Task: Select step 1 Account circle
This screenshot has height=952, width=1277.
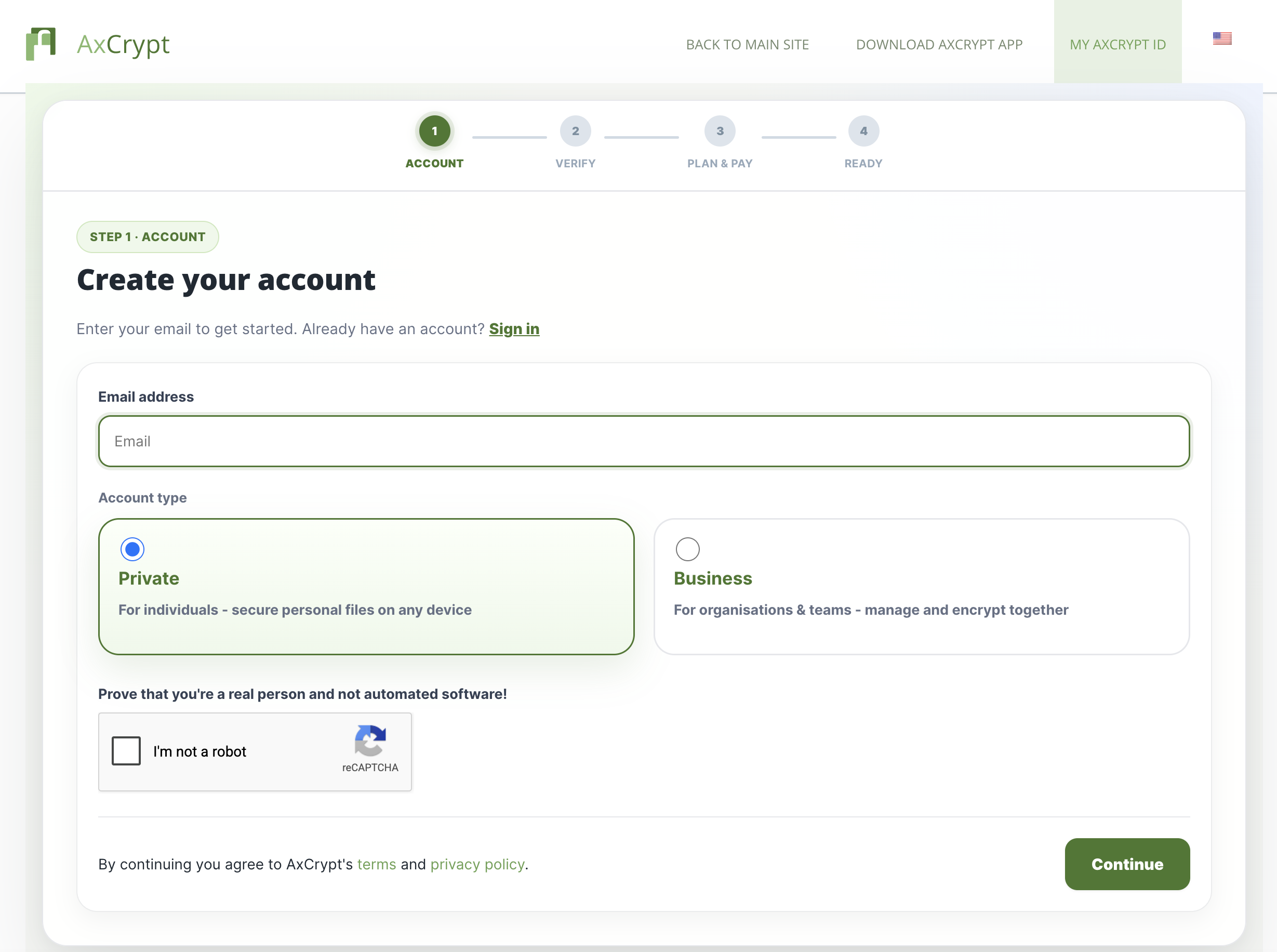Action: (434, 131)
